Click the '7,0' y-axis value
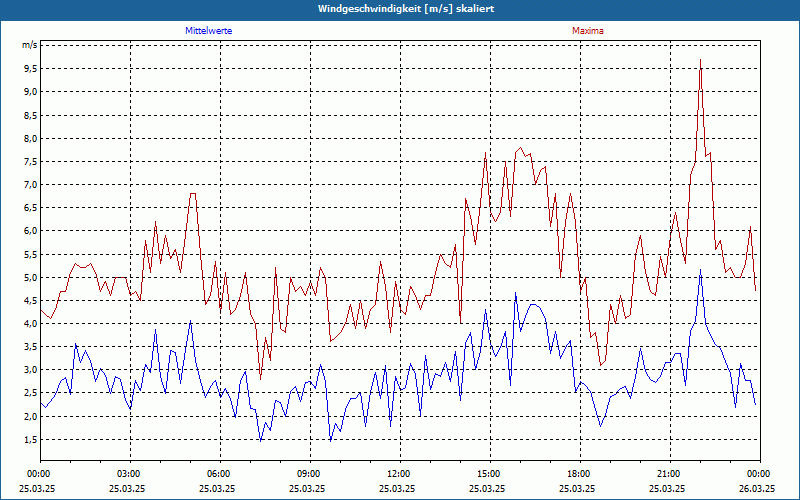 31,185
